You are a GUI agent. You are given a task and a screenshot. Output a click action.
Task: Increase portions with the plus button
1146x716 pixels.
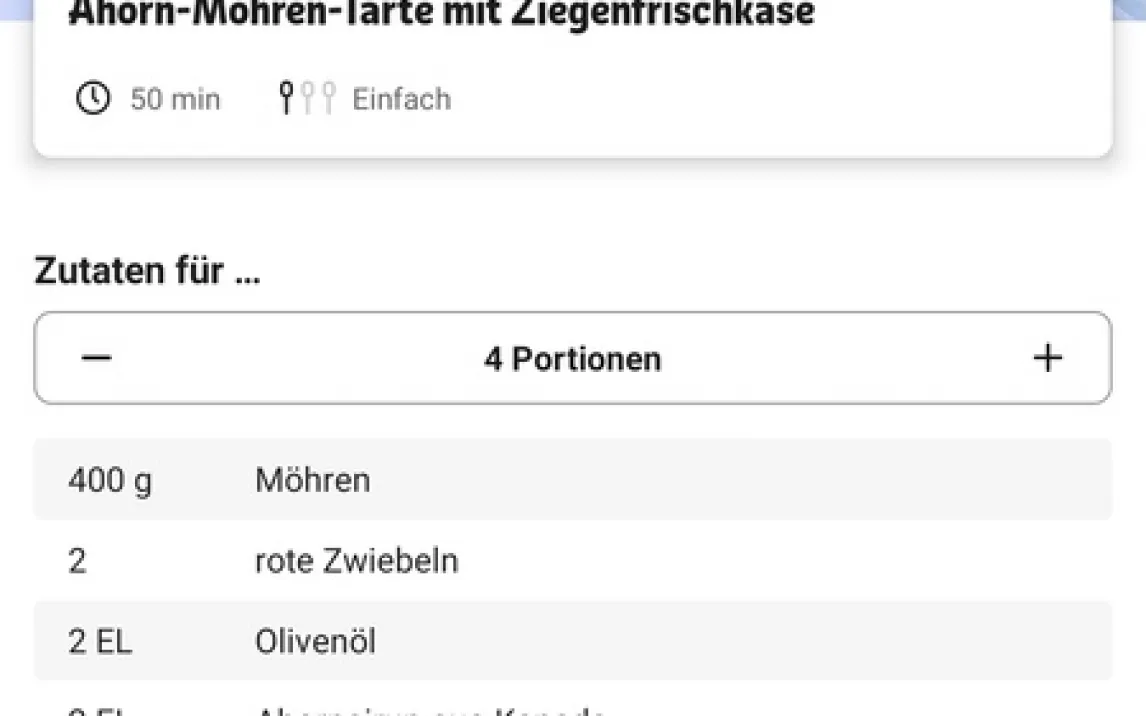point(1047,358)
